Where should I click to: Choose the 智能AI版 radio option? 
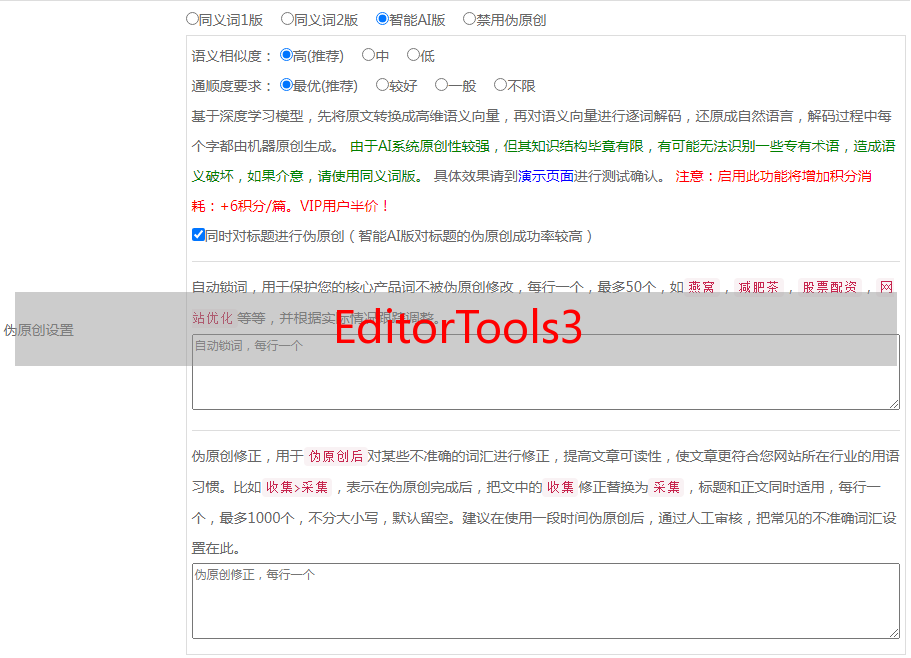[x=382, y=19]
